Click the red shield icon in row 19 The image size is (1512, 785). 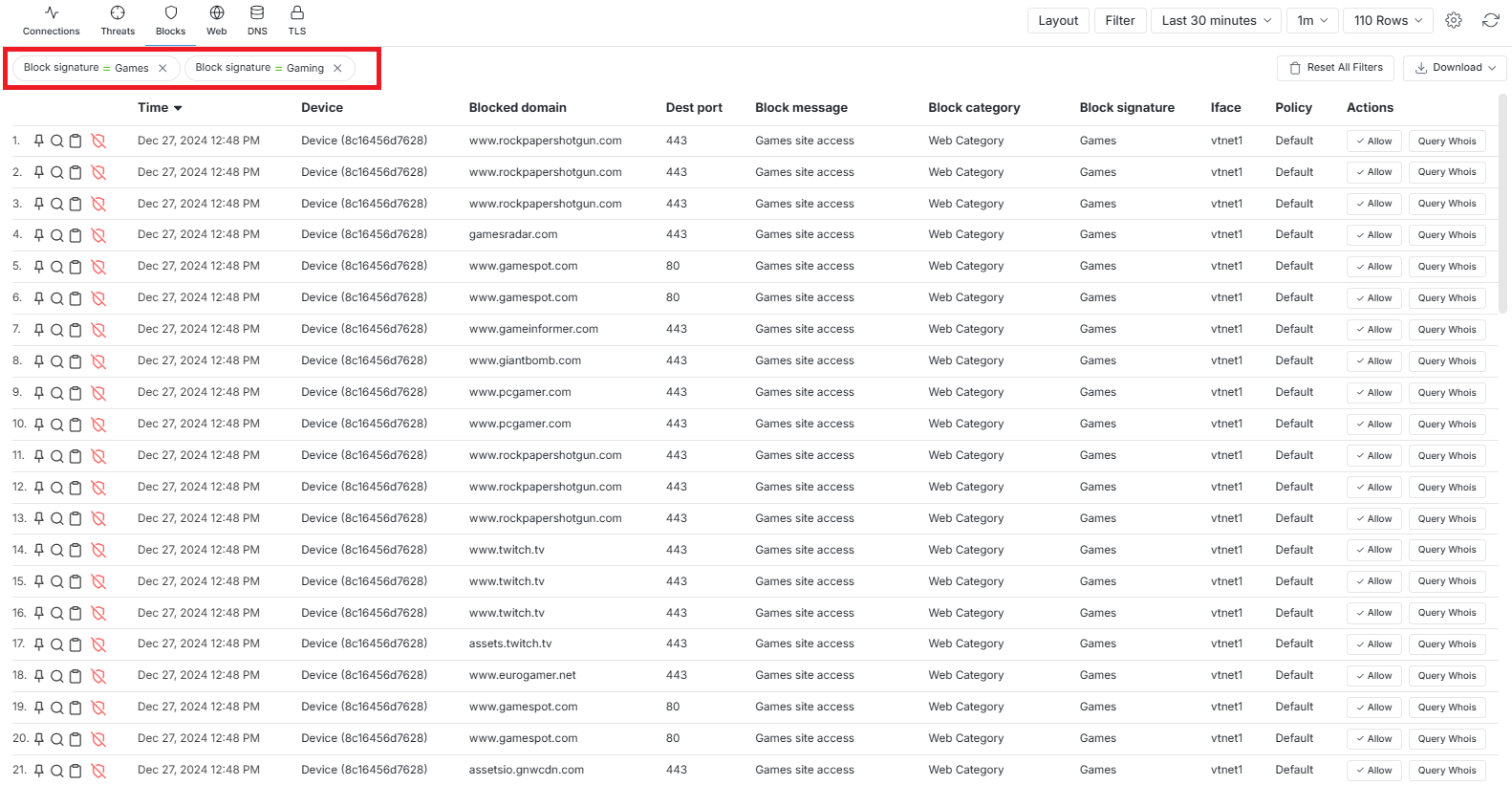tap(98, 708)
